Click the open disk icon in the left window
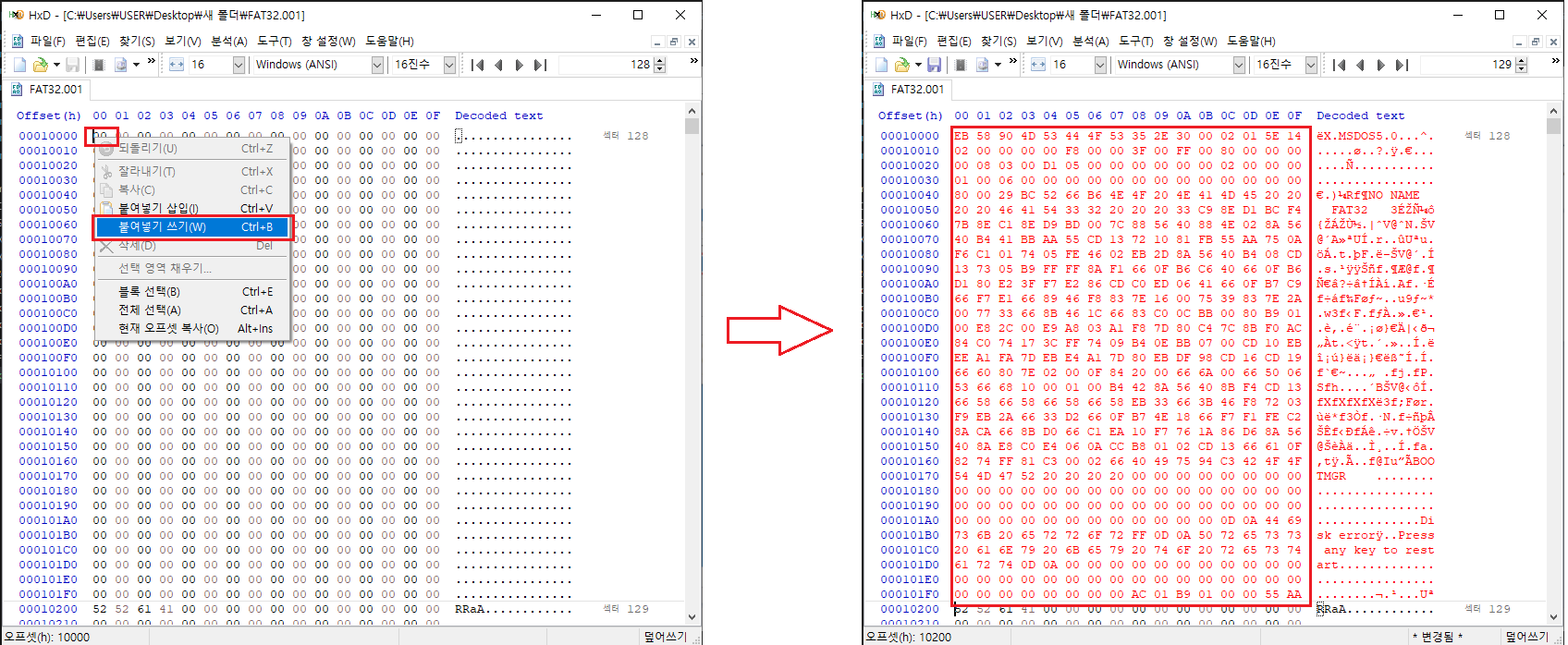 point(120,65)
